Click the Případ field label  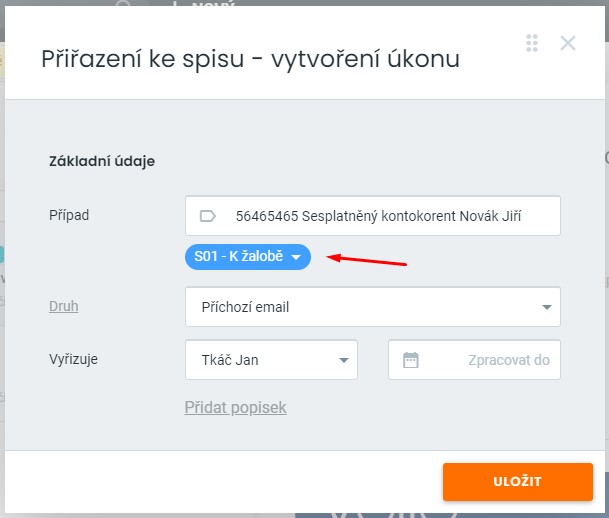tap(69, 214)
